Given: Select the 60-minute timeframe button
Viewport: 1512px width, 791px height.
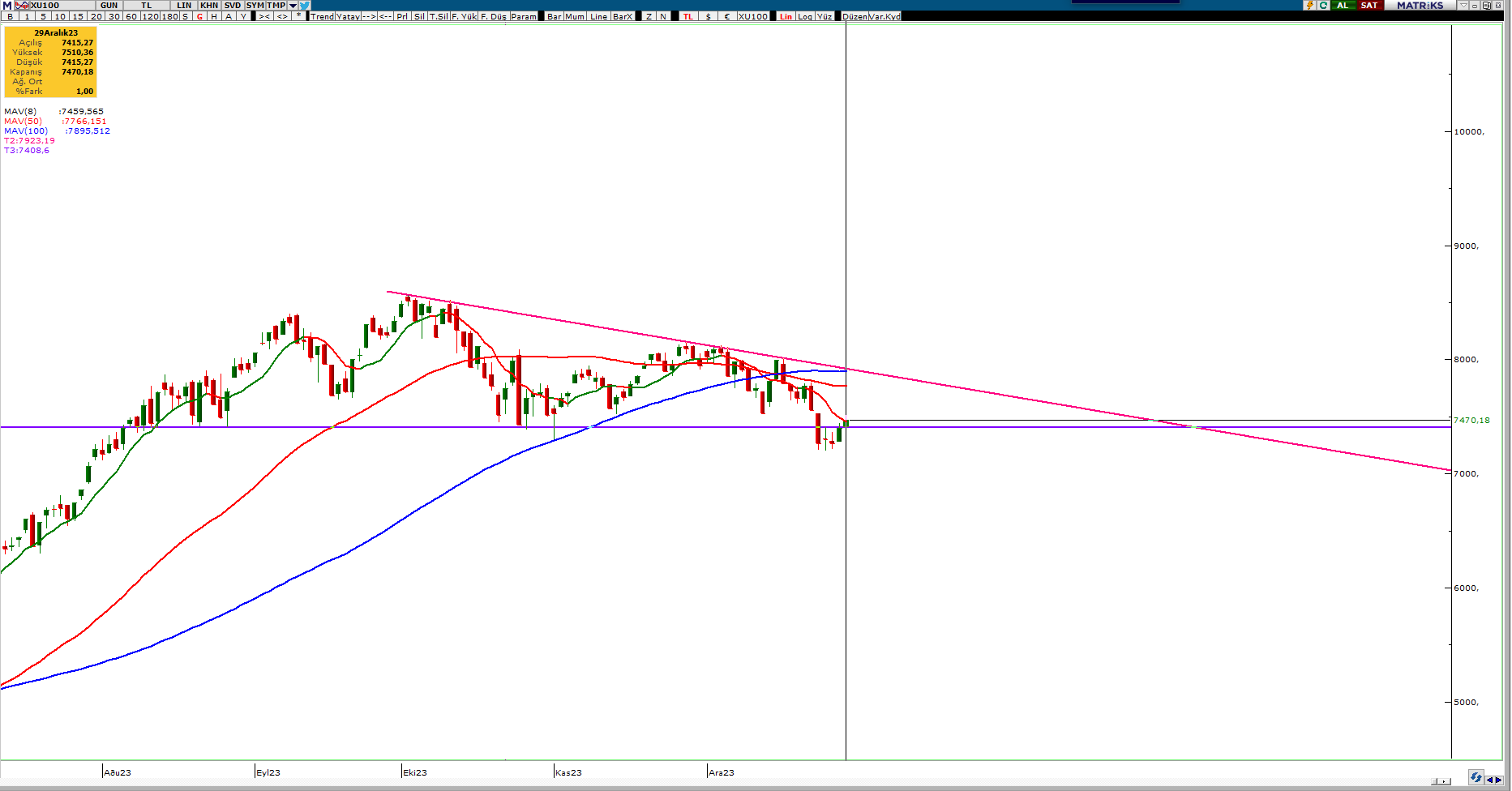Looking at the screenshot, I should pyautogui.click(x=131, y=16).
